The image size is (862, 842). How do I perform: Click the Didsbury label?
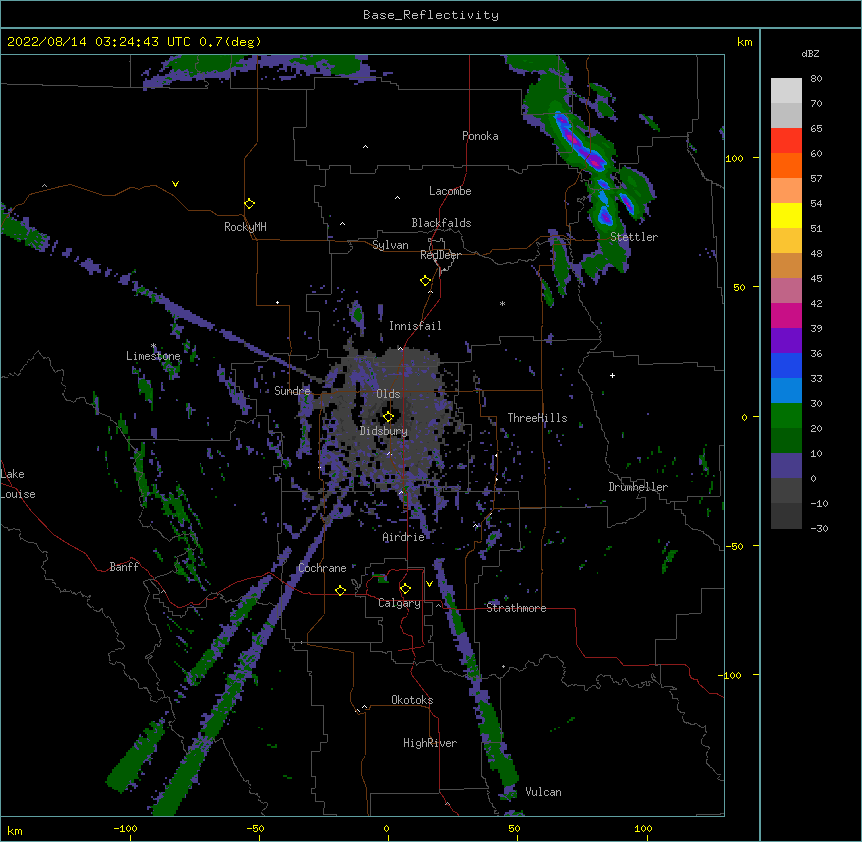click(384, 431)
